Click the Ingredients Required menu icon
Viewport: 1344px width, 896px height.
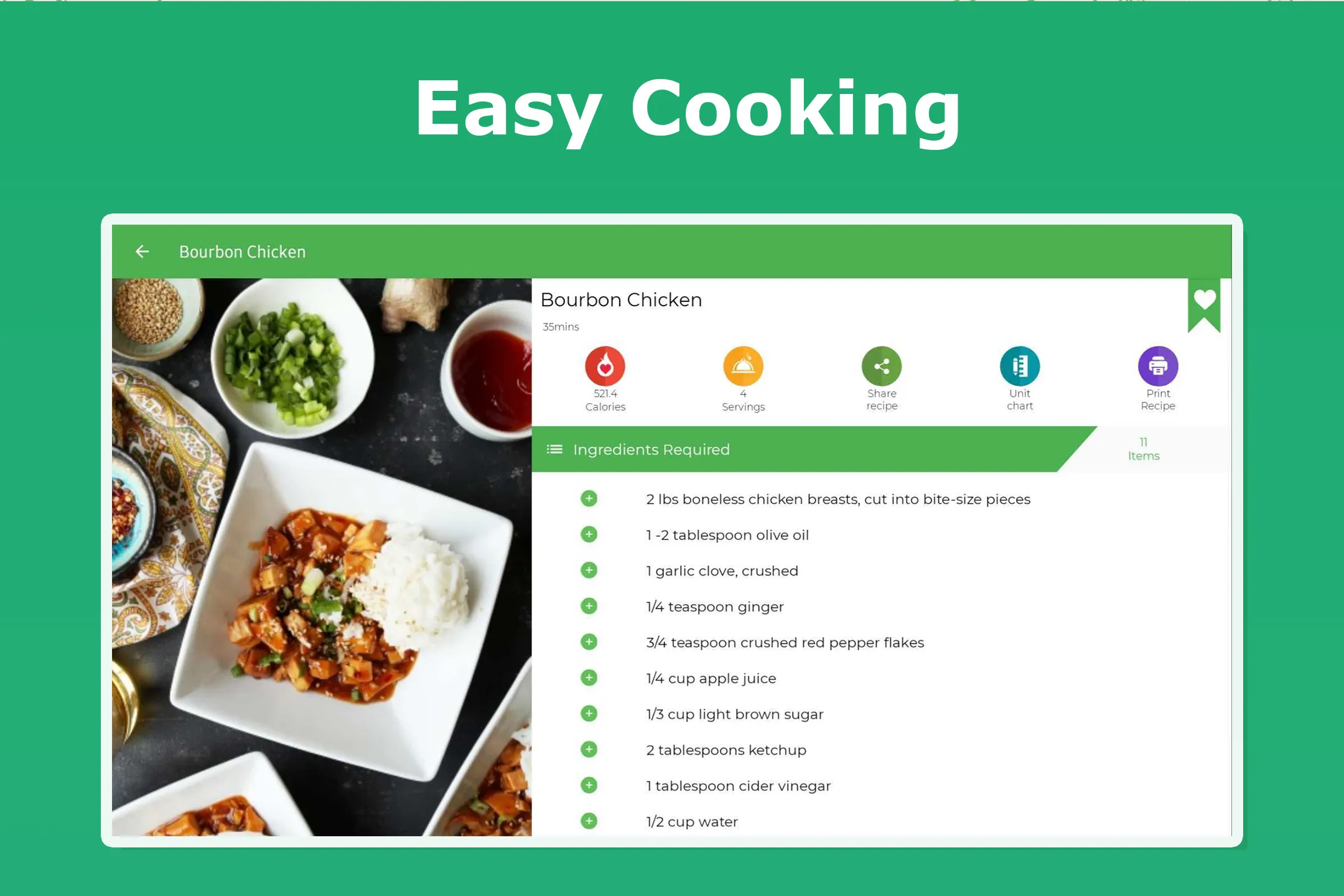[x=557, y=450]
